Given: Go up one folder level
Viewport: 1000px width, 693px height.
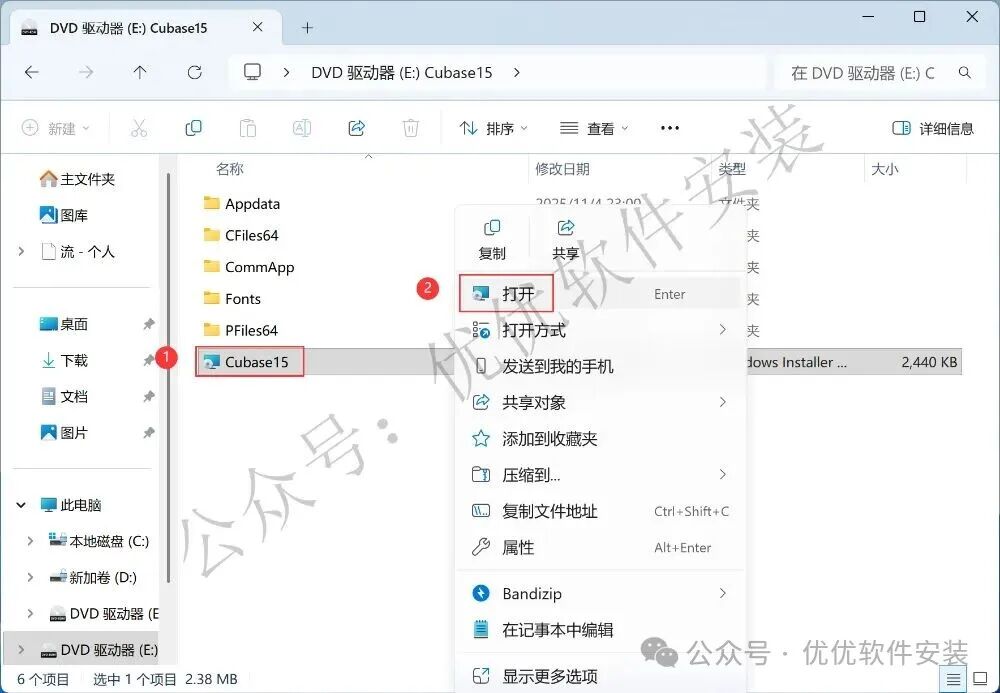Looking at the screenshot, I should [140, 73].
